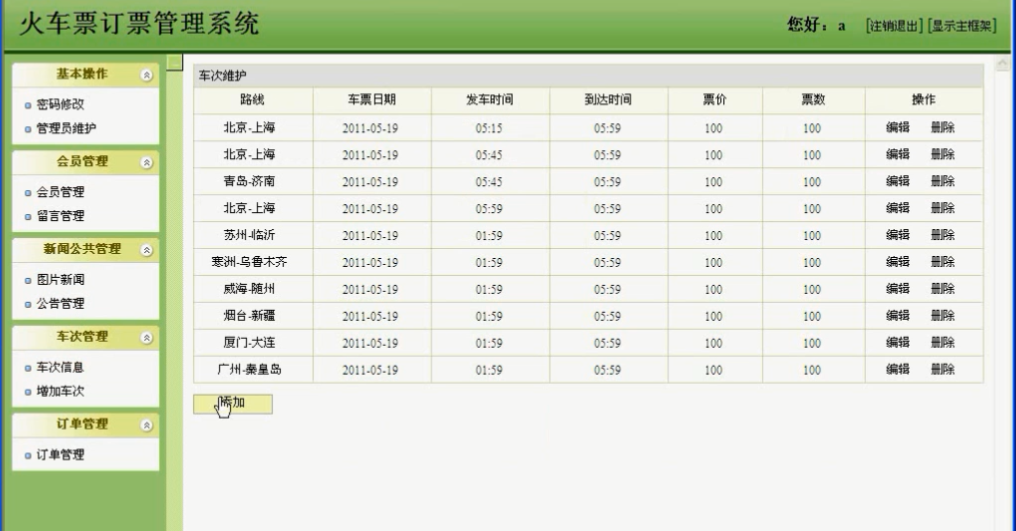The image size is (1016, 531).
Task: Open 图片新闻 in sidebar
Action: (60, 279)
